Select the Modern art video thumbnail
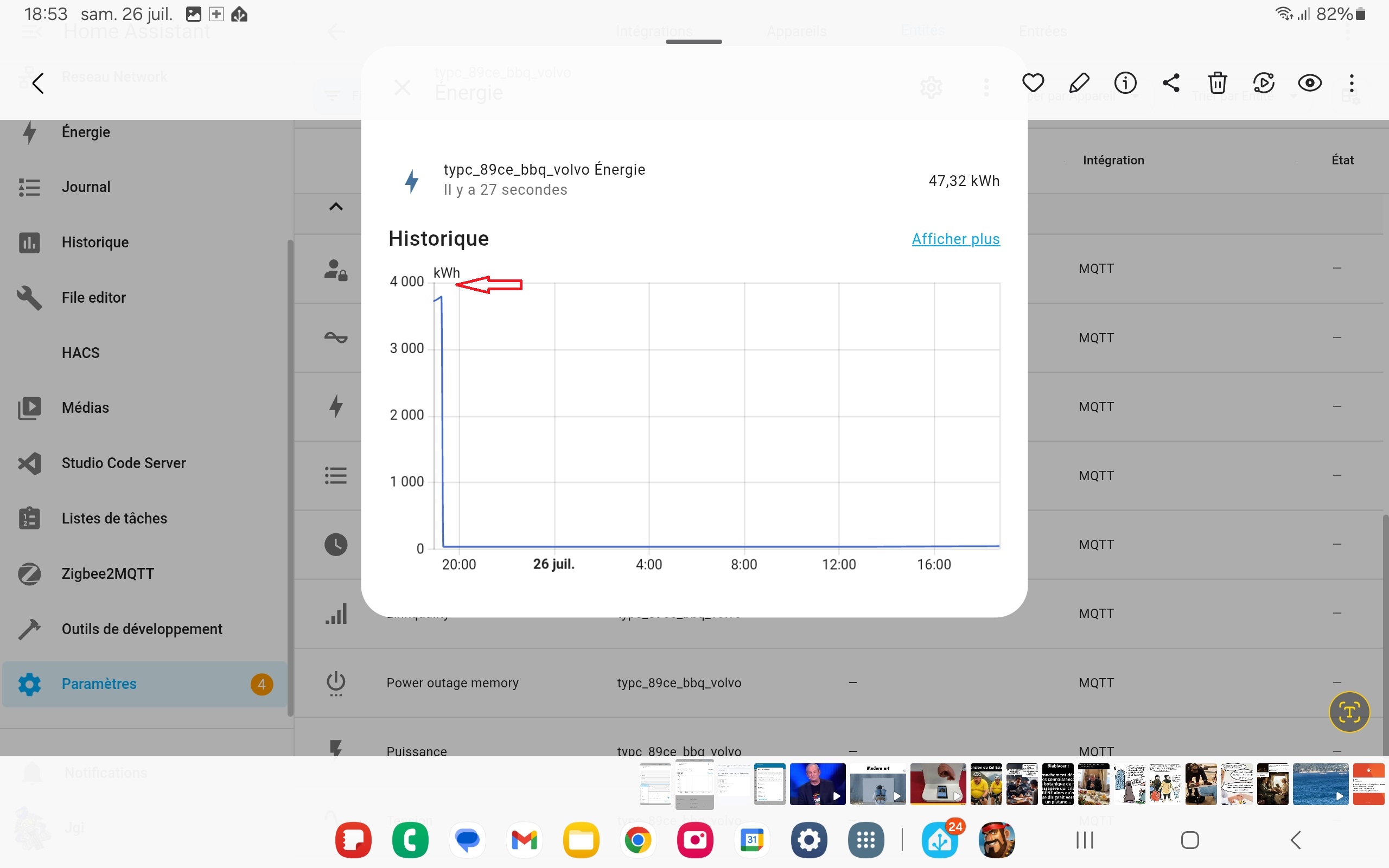Screen dimensions: 1389x868 877,783
